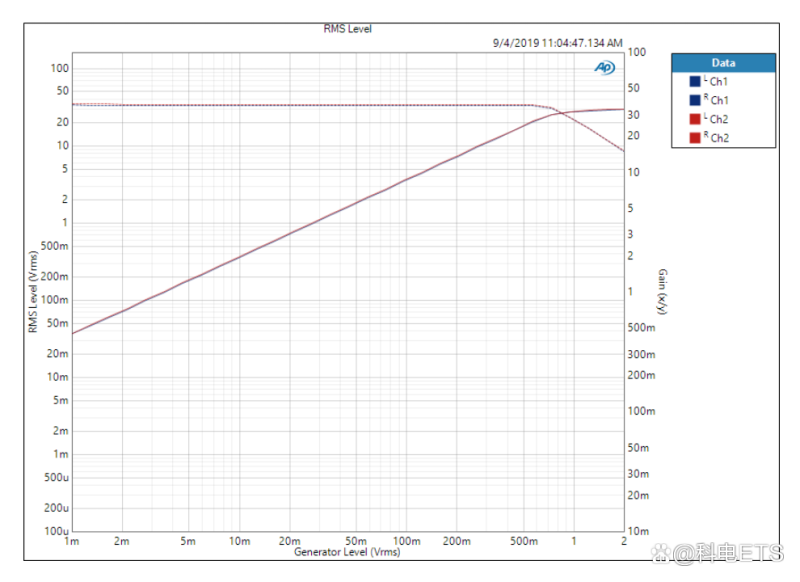Click the RMS Level graph title
Screen dimensions: 800x582
point(347,29)
